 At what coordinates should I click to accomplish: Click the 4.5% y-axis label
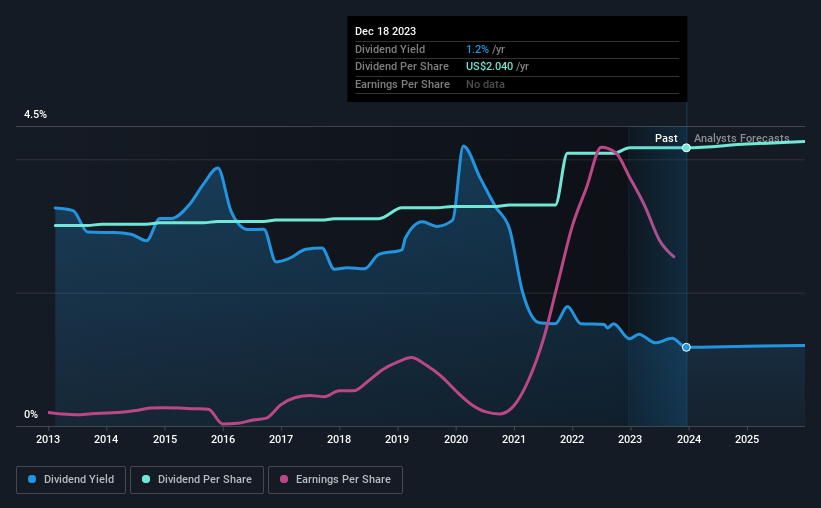pos(35,115)
